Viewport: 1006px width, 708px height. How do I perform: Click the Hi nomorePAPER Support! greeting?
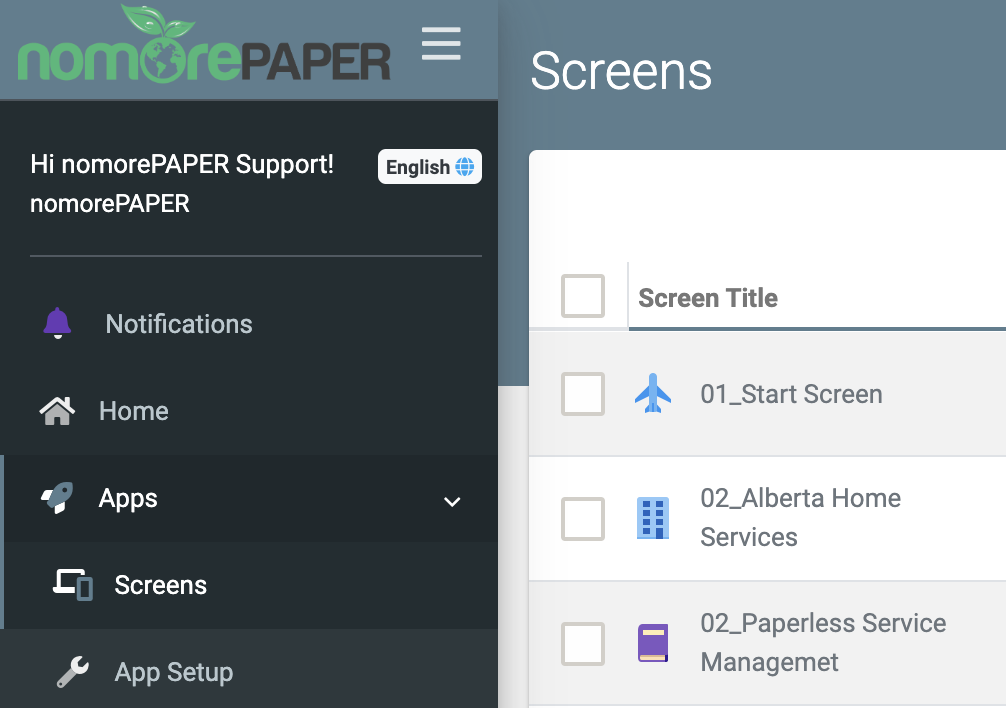point(182,164)
